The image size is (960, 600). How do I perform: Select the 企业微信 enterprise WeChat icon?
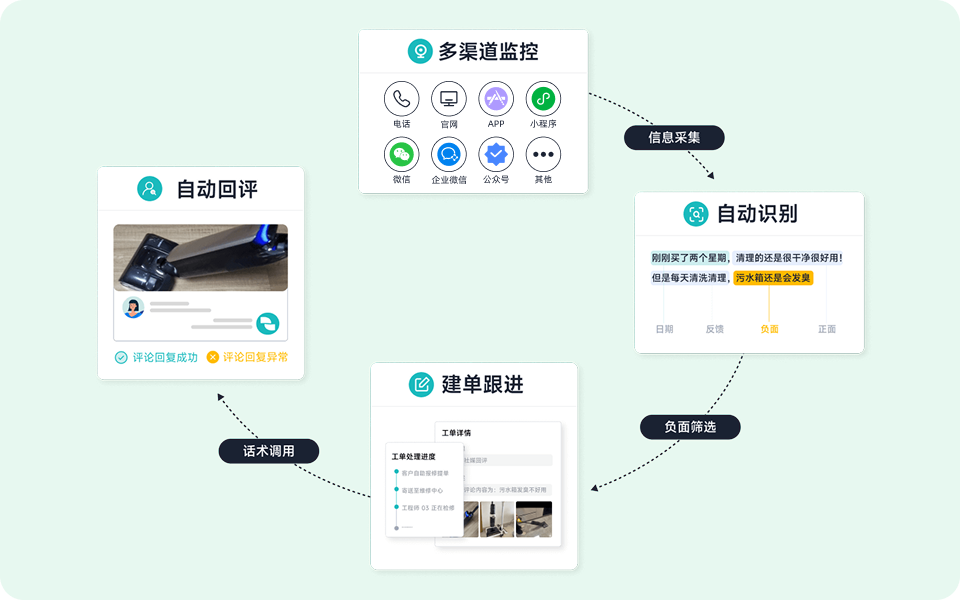click(448, 155)
